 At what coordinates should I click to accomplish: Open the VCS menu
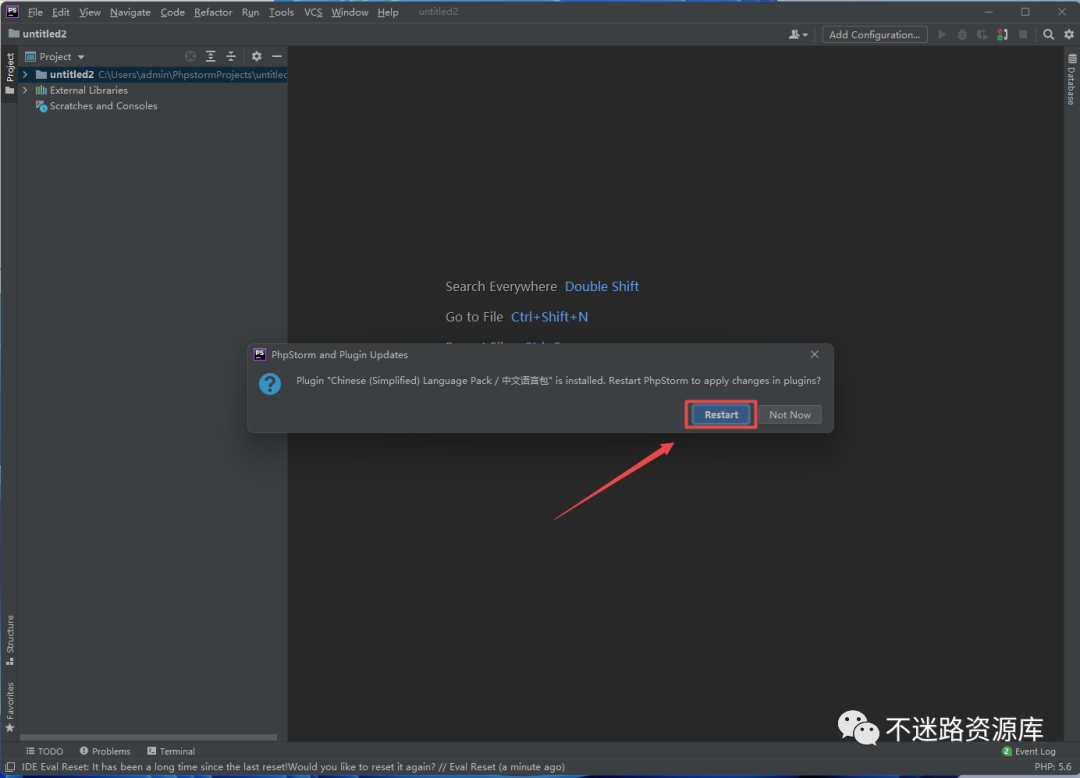[x=313, y=12]
